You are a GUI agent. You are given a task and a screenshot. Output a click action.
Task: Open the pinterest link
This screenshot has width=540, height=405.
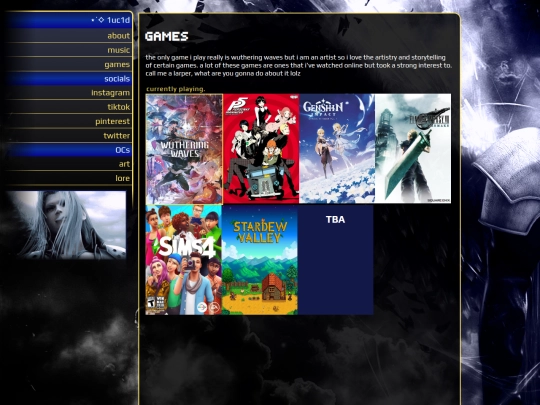(x=113, y=121)
